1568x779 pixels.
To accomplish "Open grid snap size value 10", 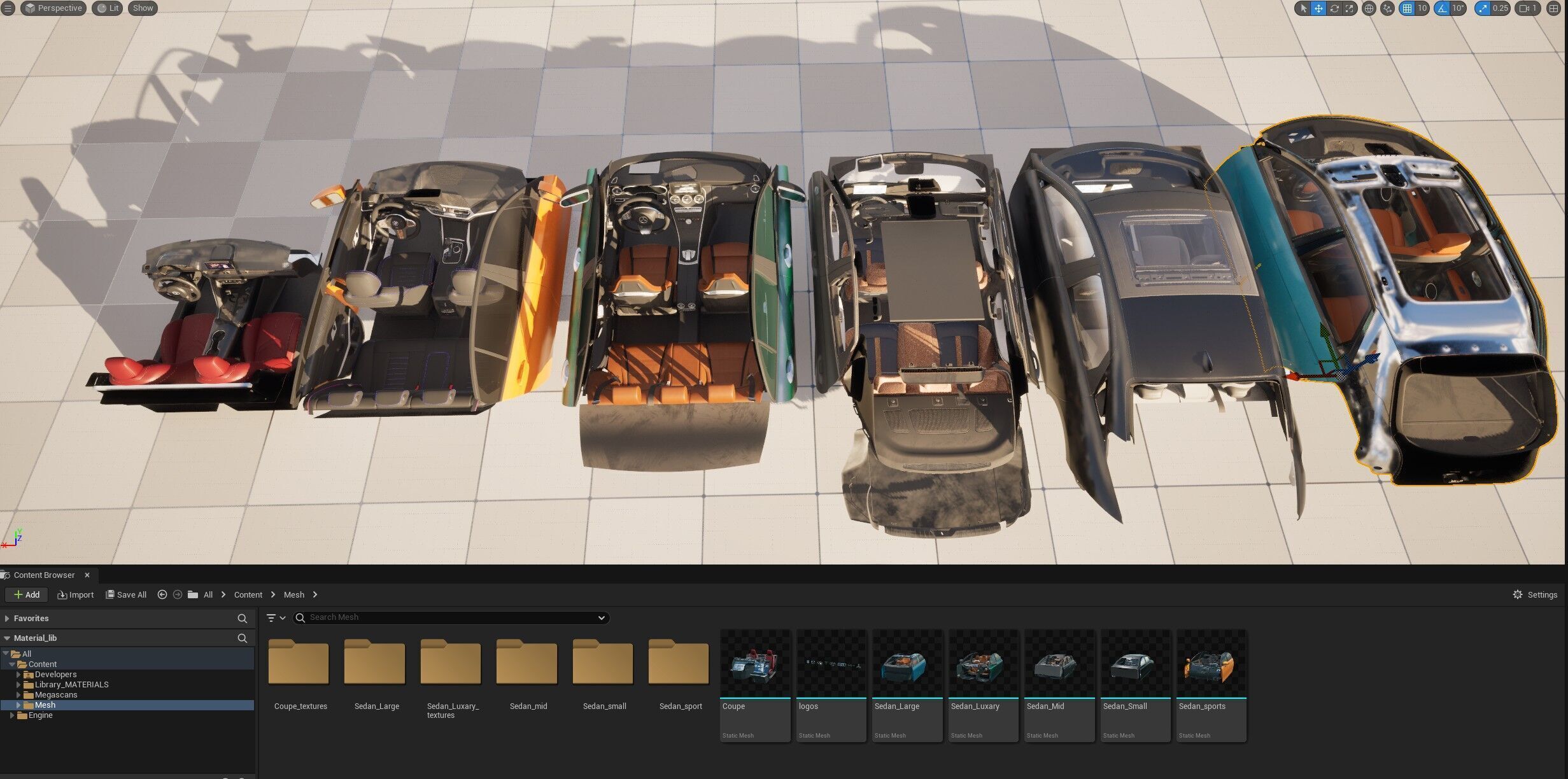I will 1422,8.
